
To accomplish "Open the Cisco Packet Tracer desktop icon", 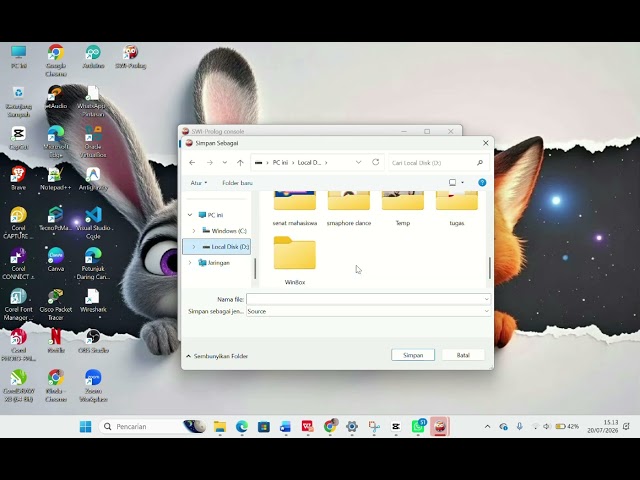I will (56, 304).
